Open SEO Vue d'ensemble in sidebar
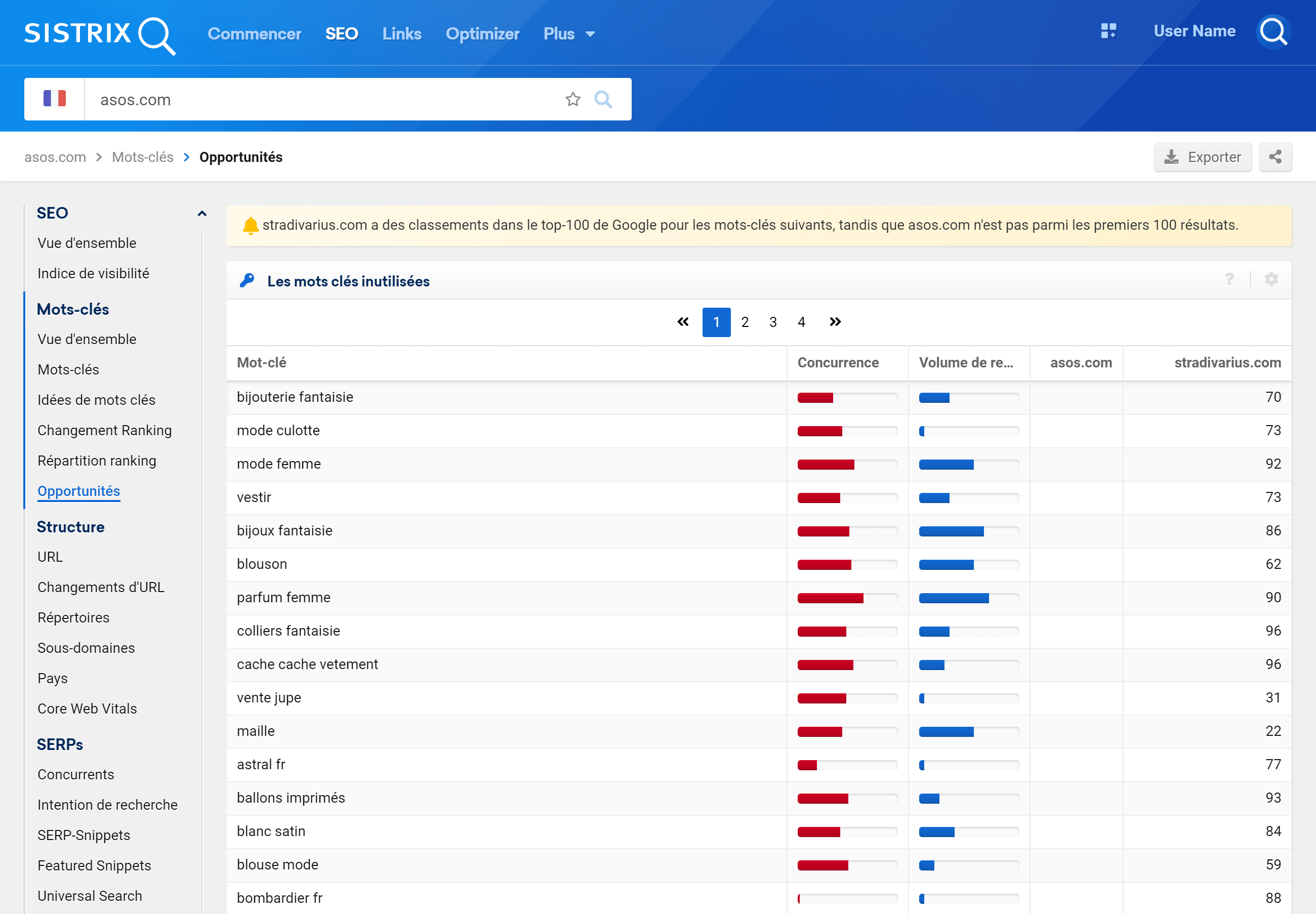Image resolution: width=1316 pixels, height=914 pixels. (87, 243)
